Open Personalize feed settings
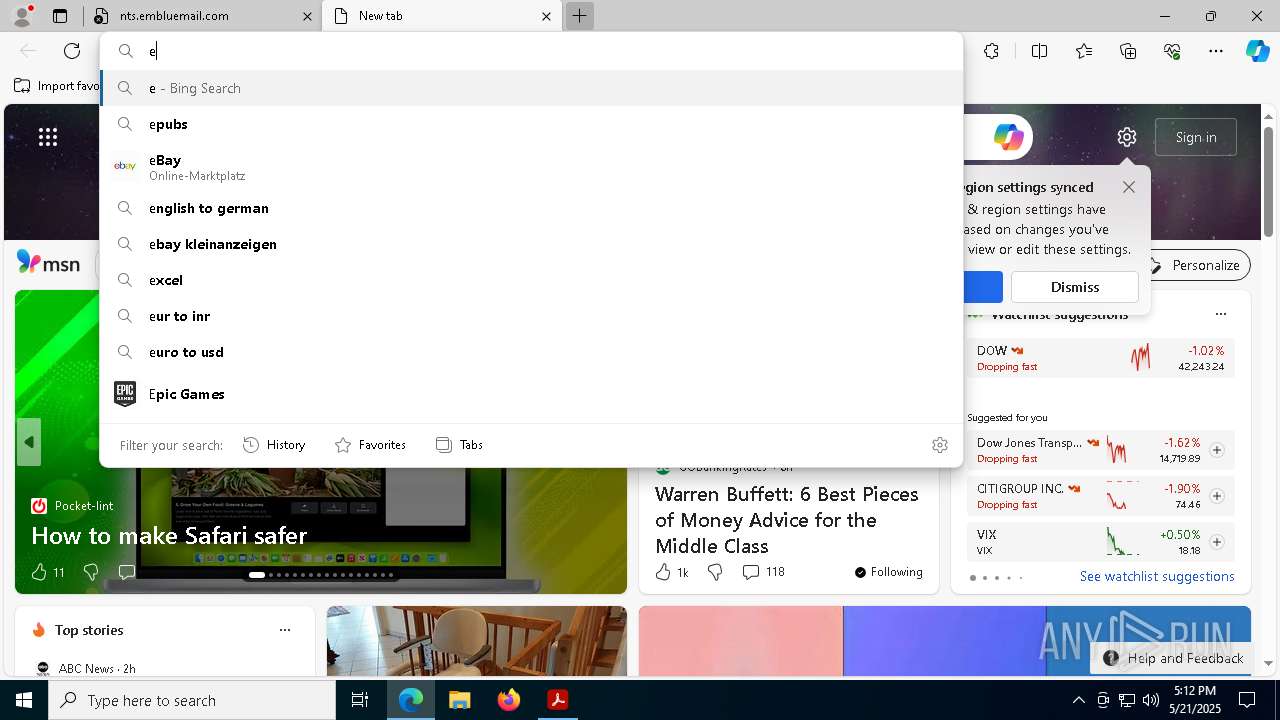 pos(1195,265)
